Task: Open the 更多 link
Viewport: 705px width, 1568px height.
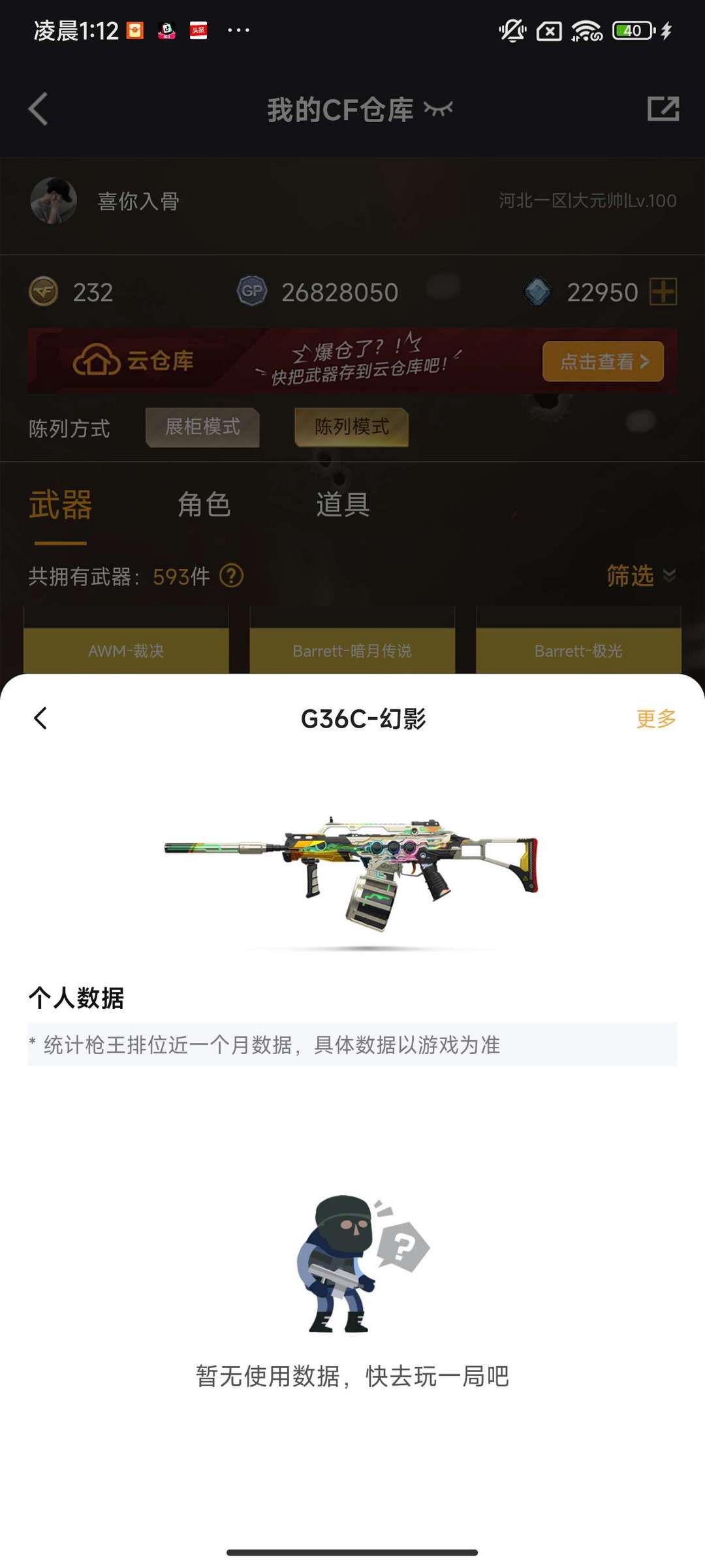Action: [656, 718]
